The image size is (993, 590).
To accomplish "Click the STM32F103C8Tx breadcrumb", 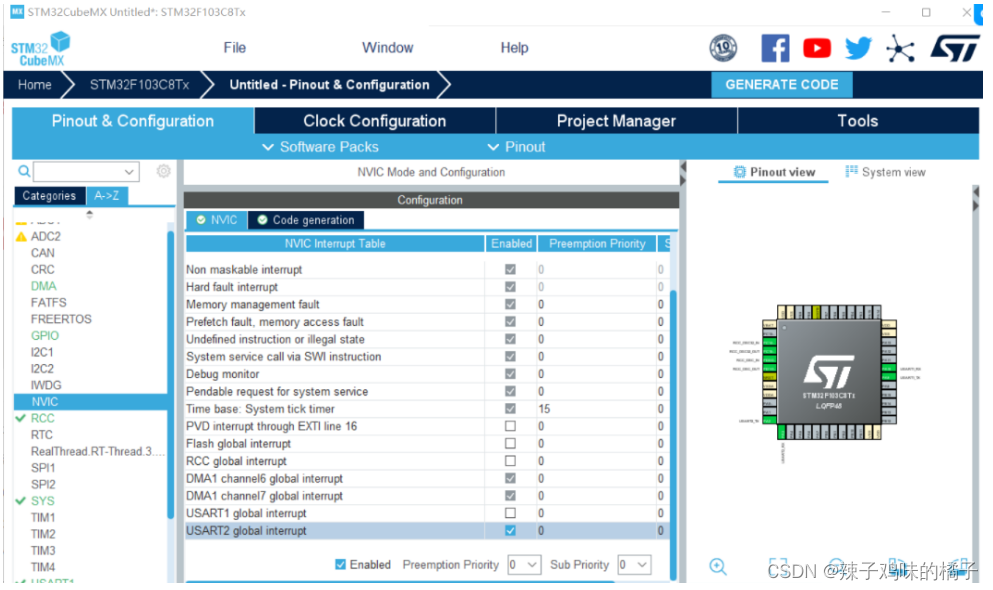I will point(139,85).
